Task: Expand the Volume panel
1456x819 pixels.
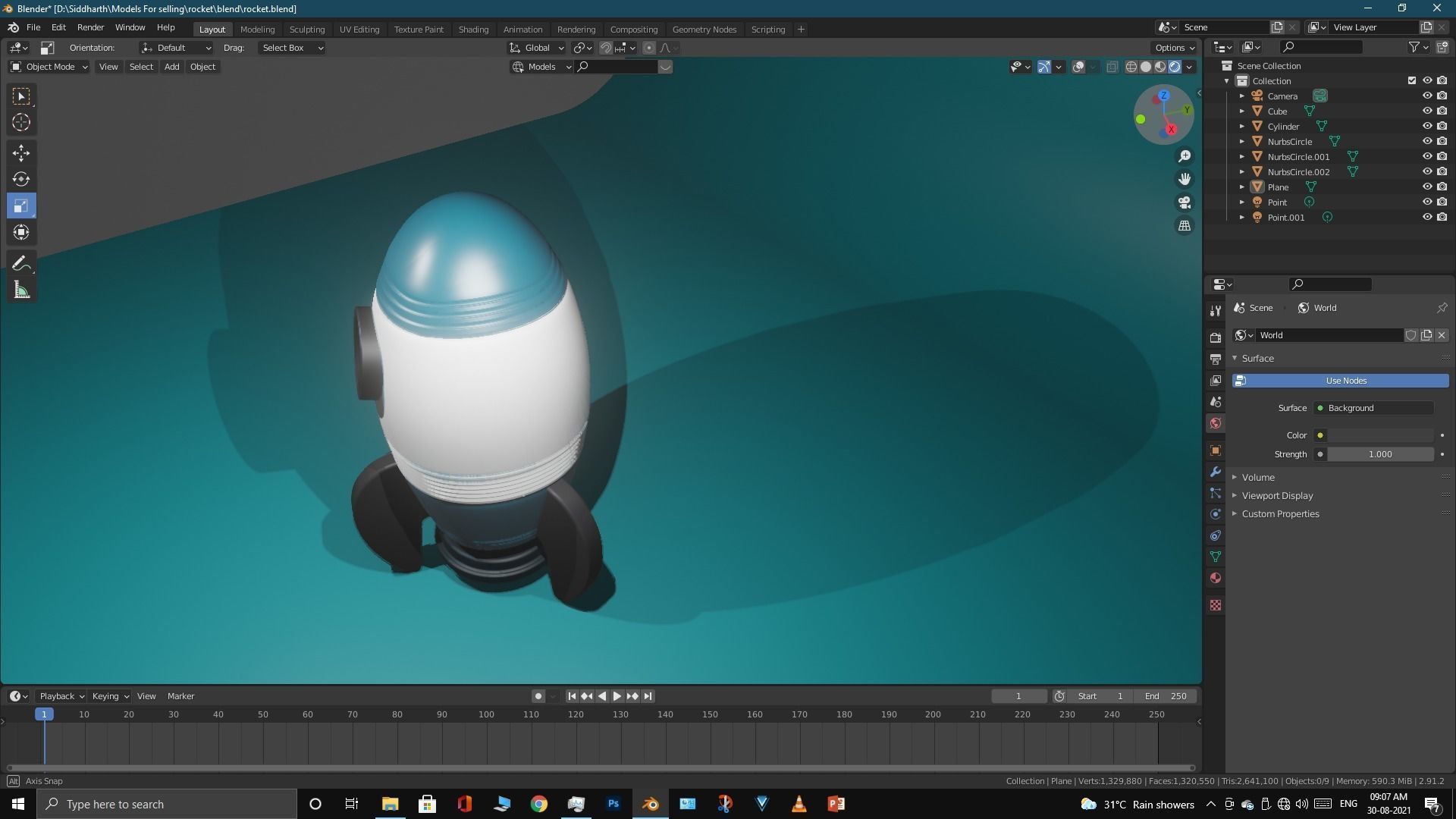Action: 1258,477
